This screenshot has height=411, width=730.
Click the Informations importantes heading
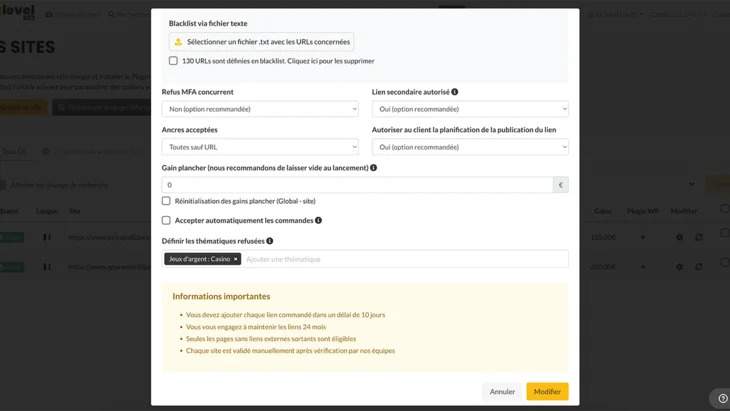click(x=221, y=296)
